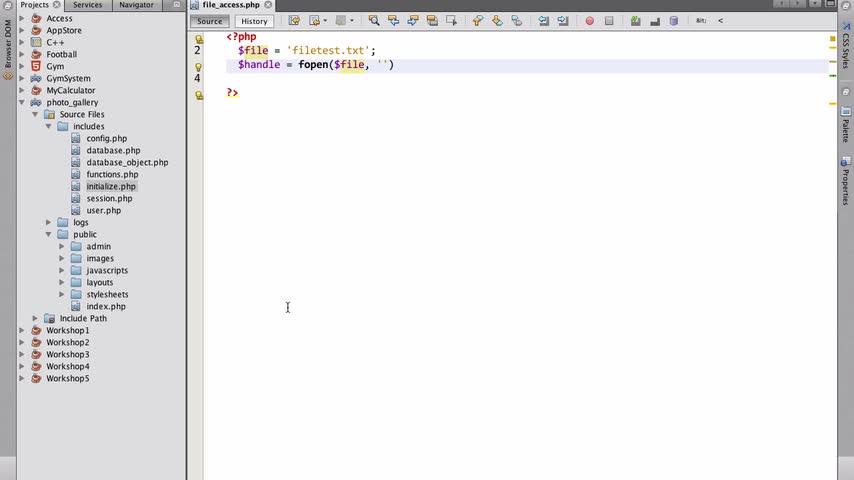Select file_access.php editor tab
The image size is (854, 480).
[x=231, y=4]
